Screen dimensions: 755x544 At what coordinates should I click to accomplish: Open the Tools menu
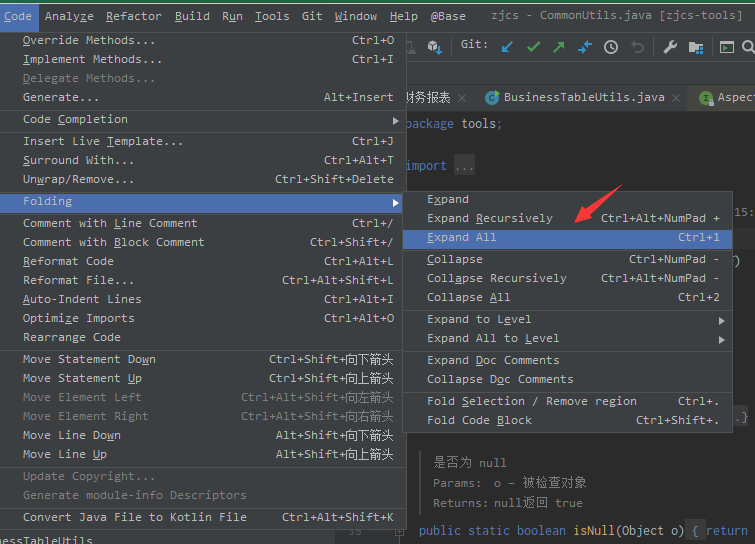(272, 16)
